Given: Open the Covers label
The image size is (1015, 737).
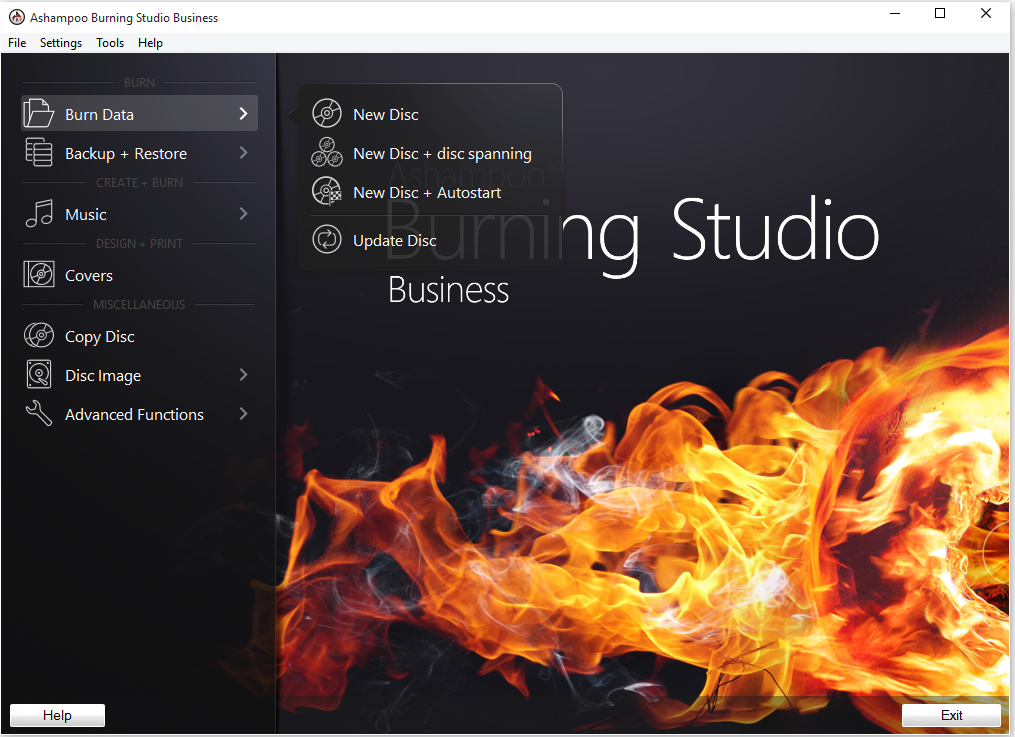Looking at the screenshot, I should (x=89, y=276).
